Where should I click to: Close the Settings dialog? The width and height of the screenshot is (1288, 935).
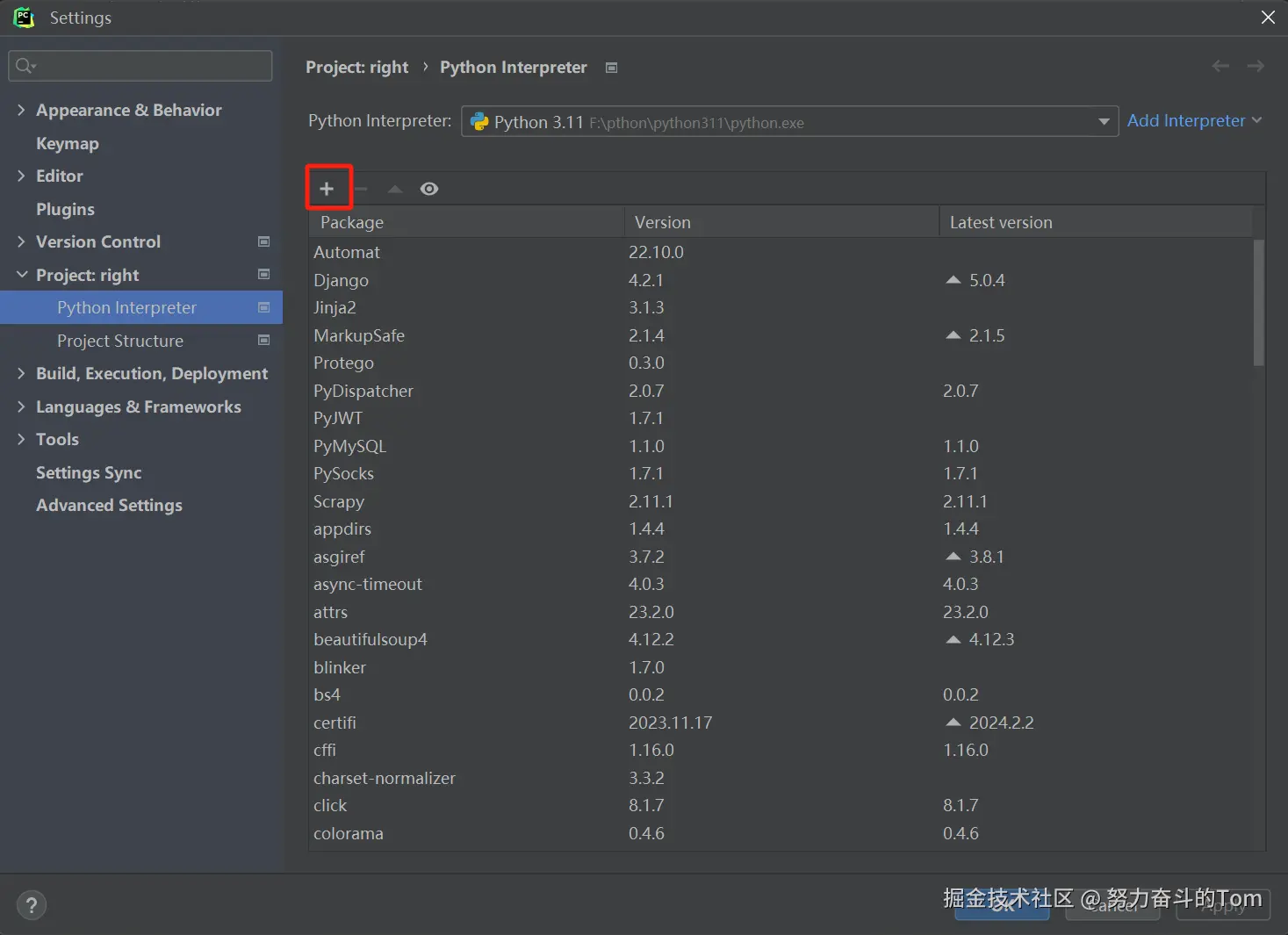tap(1268, 18)
